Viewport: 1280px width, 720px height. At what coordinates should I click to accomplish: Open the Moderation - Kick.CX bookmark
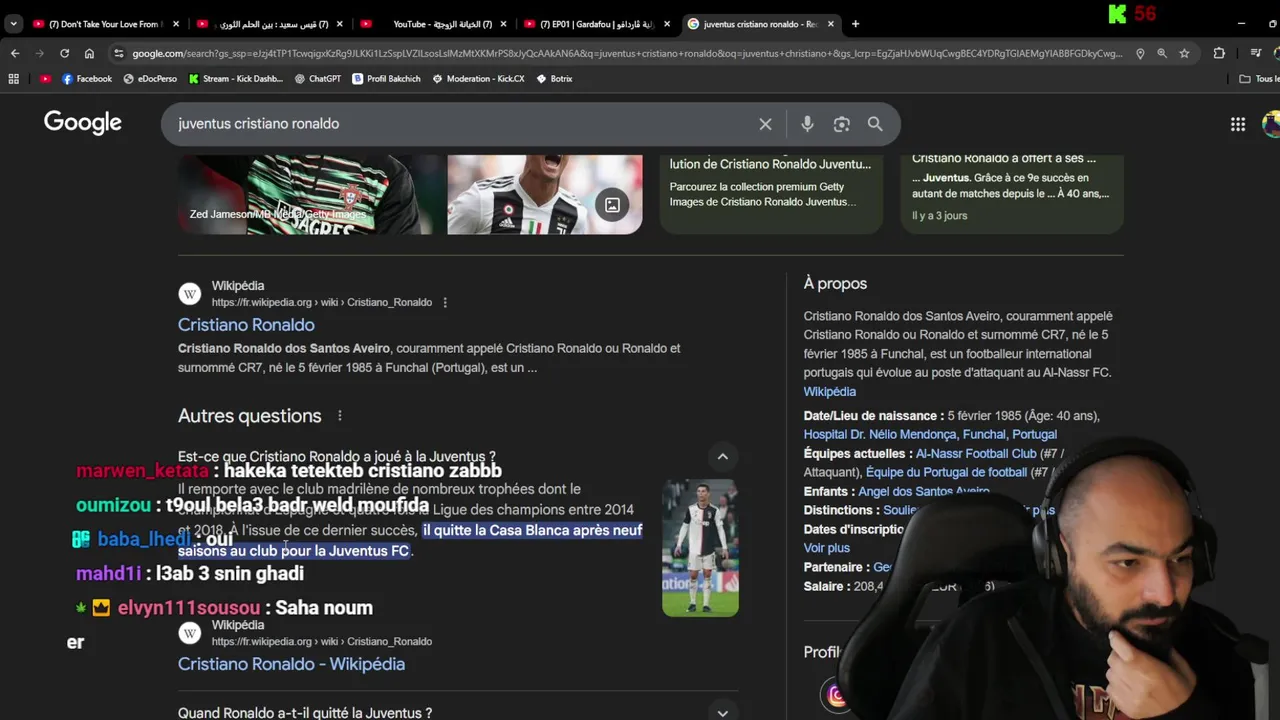pyautogui.click(x=478, y=78)
